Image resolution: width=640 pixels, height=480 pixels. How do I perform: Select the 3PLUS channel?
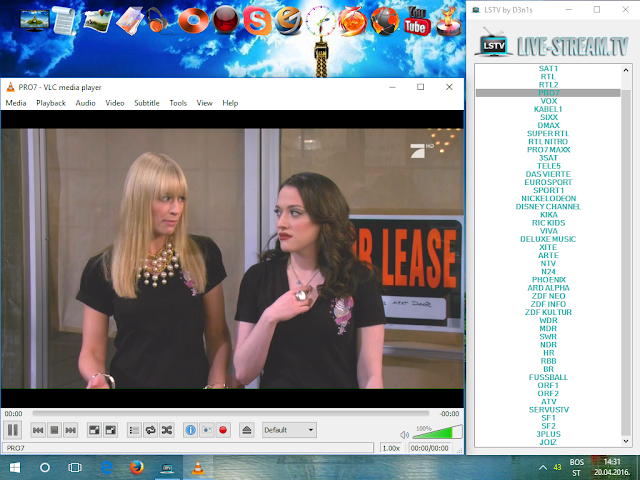coord(548,434)
